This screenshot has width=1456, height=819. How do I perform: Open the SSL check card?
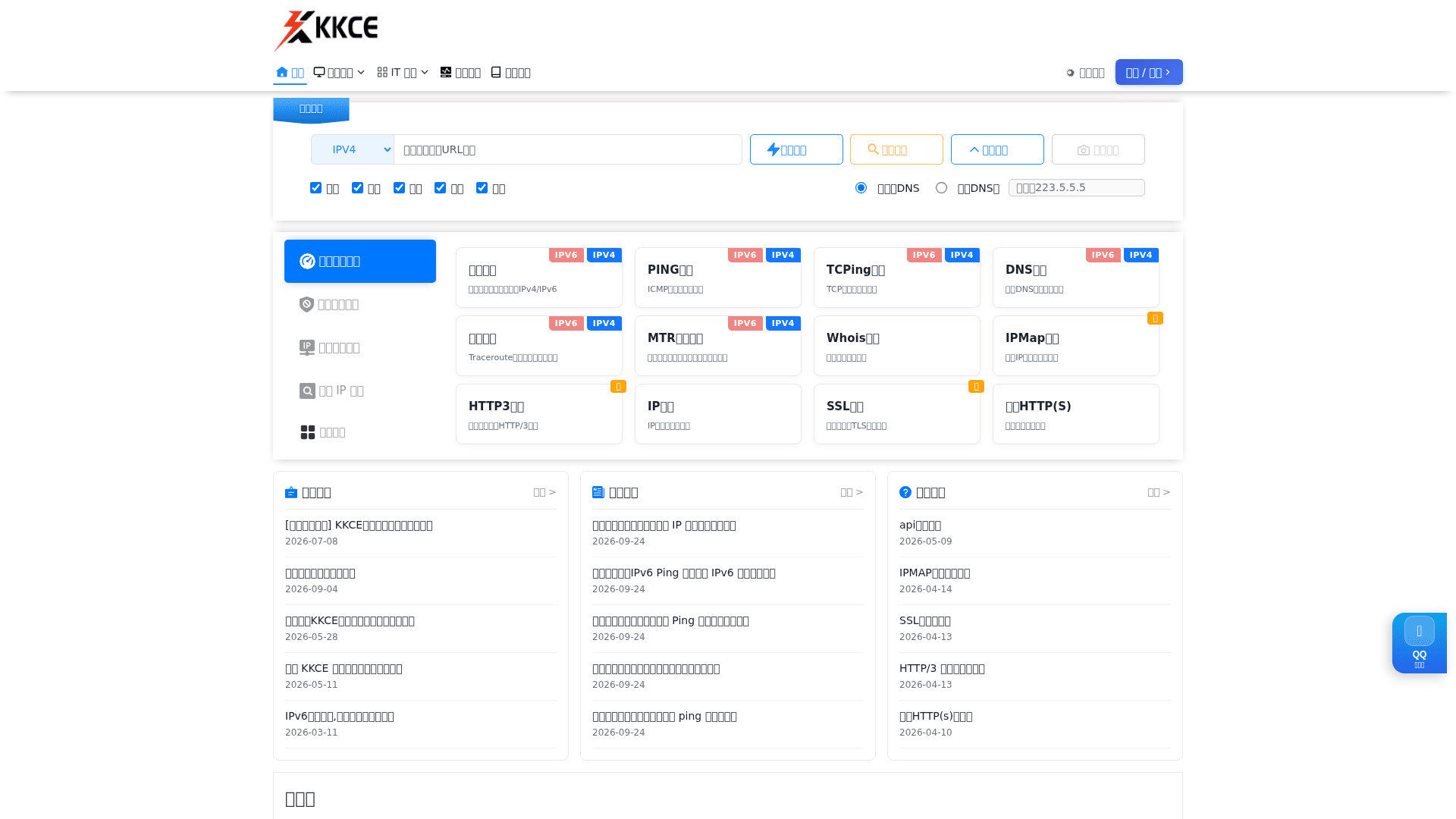pos(897,414)
